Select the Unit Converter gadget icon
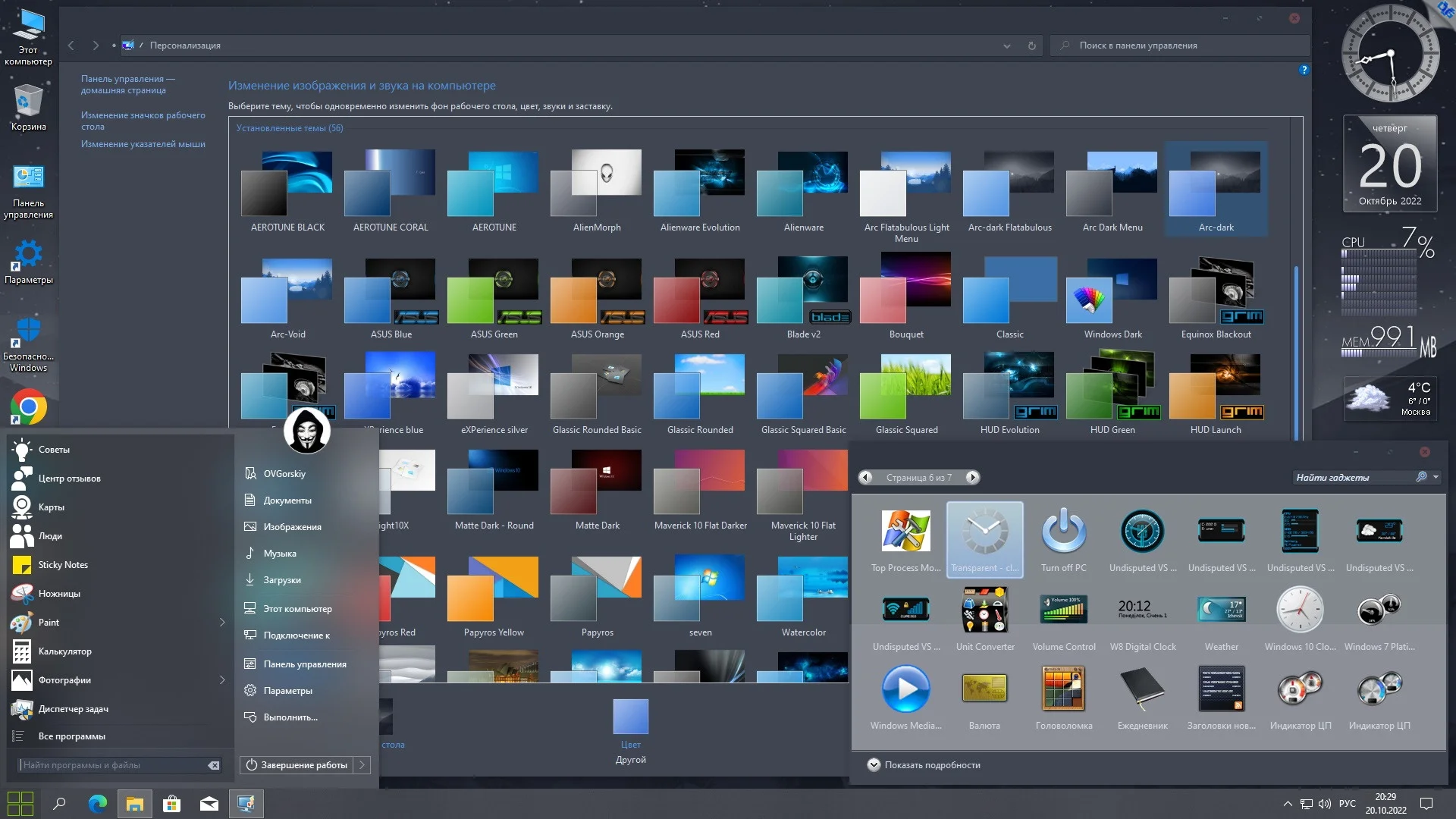Viewport: 1456px width, 819px height. coord(984,610)
